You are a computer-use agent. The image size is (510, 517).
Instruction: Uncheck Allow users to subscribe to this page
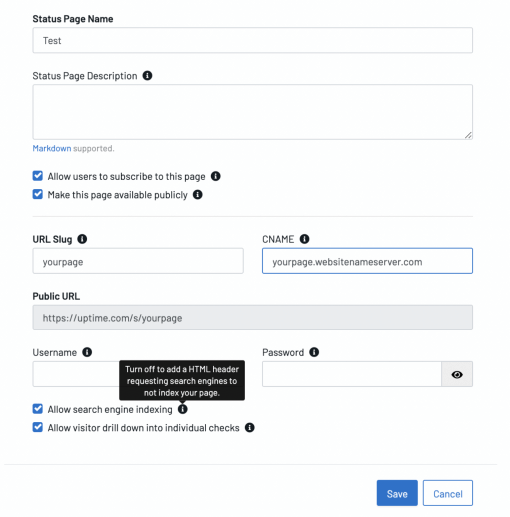pos(38,176)
